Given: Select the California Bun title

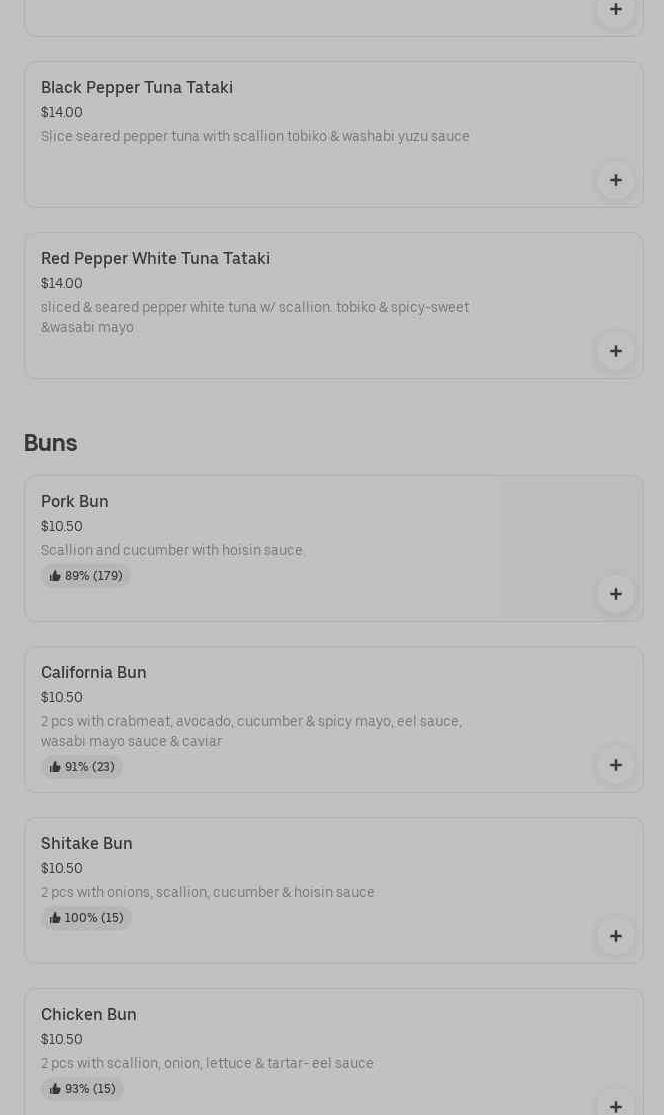Looking at the screenshot, I should point(94,673).
